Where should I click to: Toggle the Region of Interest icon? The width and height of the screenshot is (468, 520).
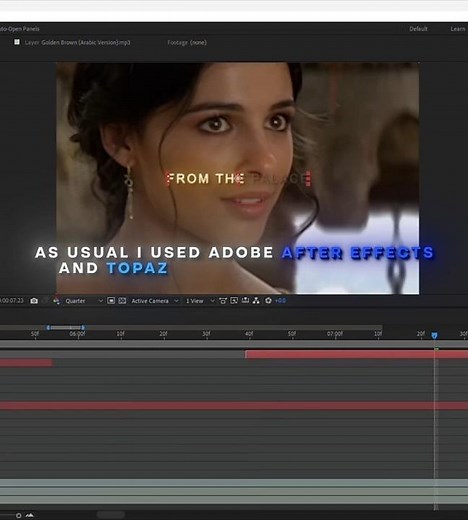111,301
